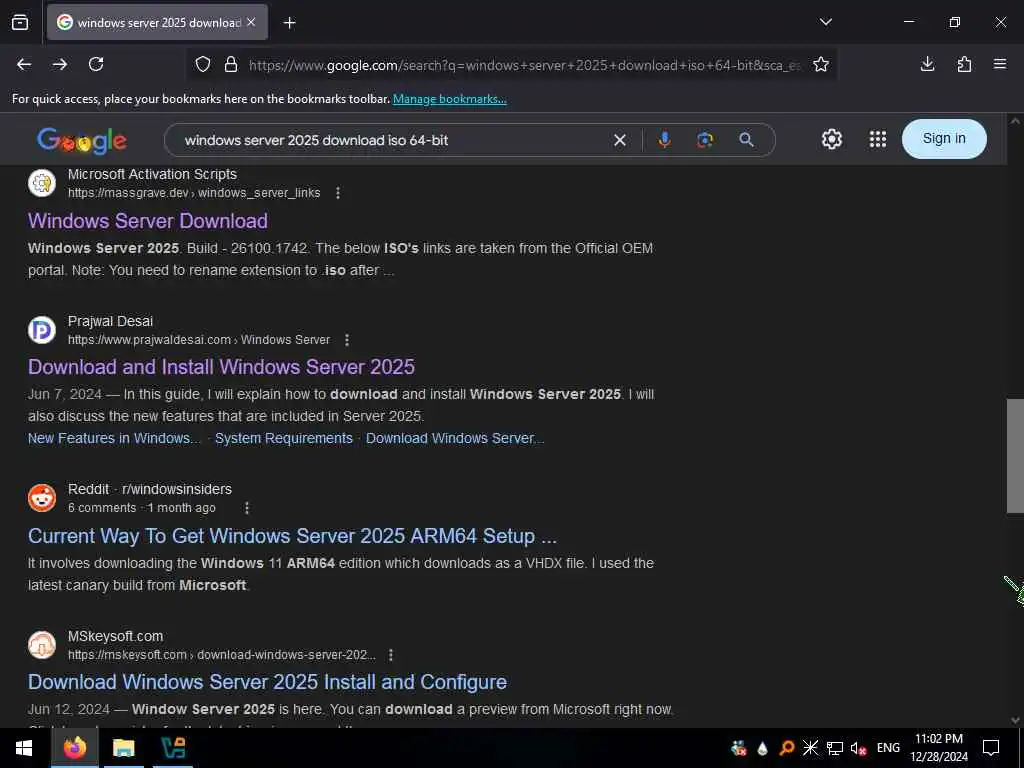Click prajwaldesai.com Windows Server URL text
Viewport: 1024px width, 768px height.
(x=199, y=340)
